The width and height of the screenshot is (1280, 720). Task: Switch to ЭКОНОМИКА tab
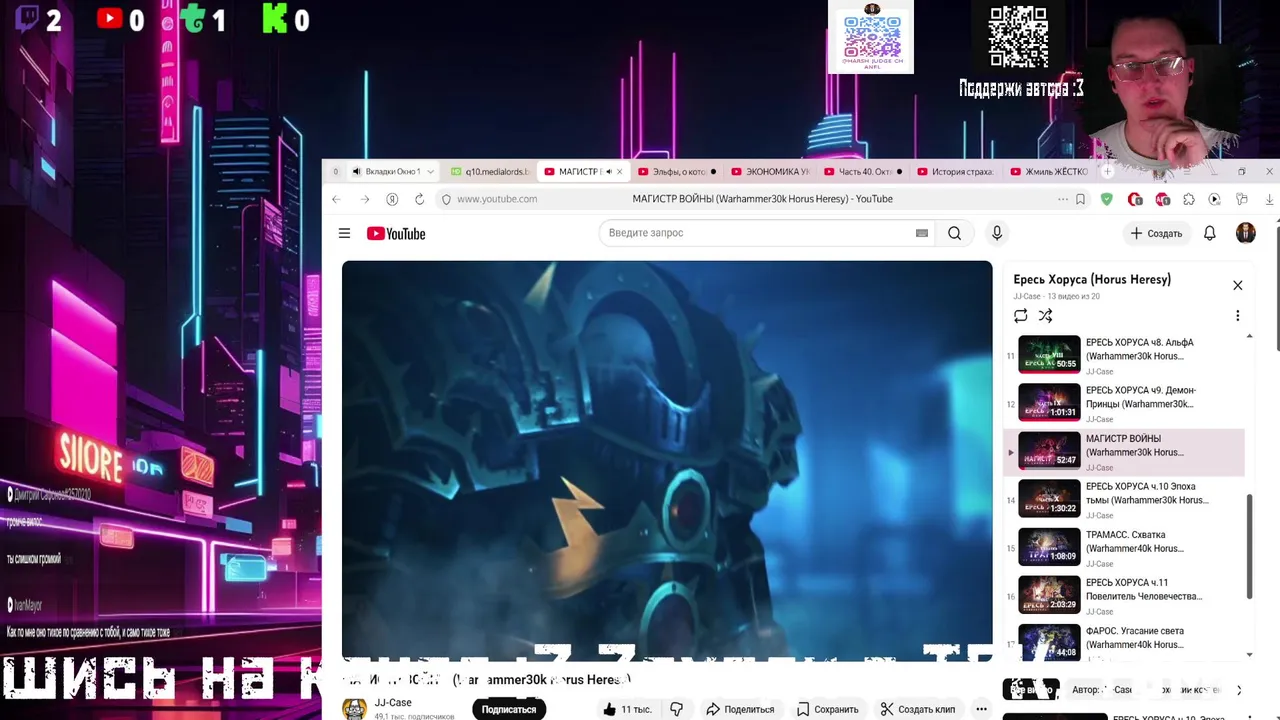click(x=770, y=172)
